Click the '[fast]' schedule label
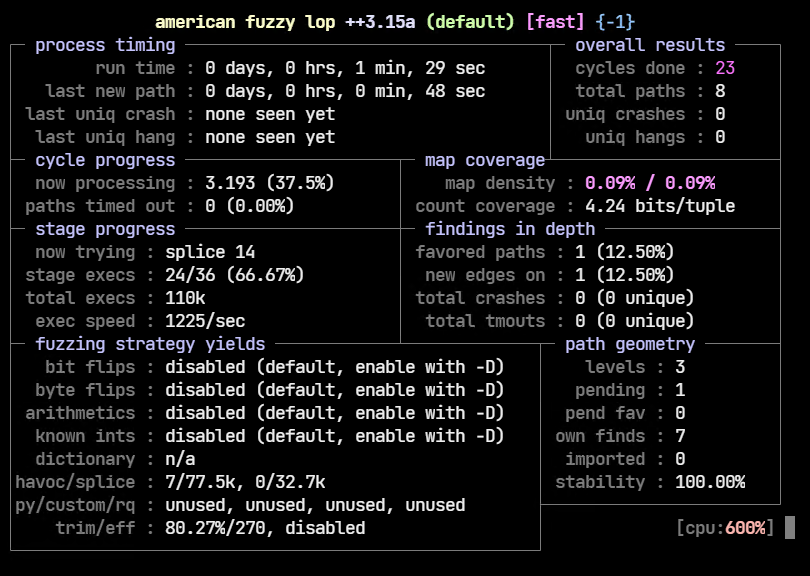 555,22
